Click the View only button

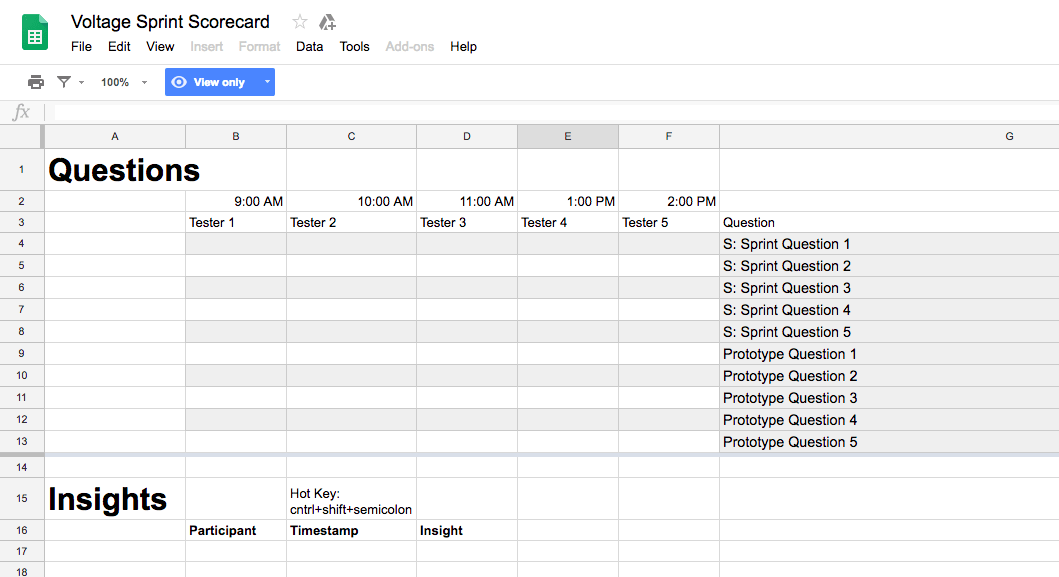point(218,82)
